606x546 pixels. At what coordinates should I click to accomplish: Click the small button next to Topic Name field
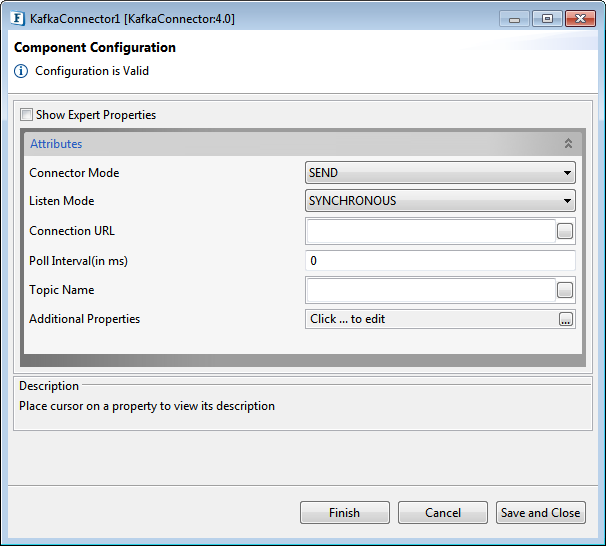coord(565,290)
